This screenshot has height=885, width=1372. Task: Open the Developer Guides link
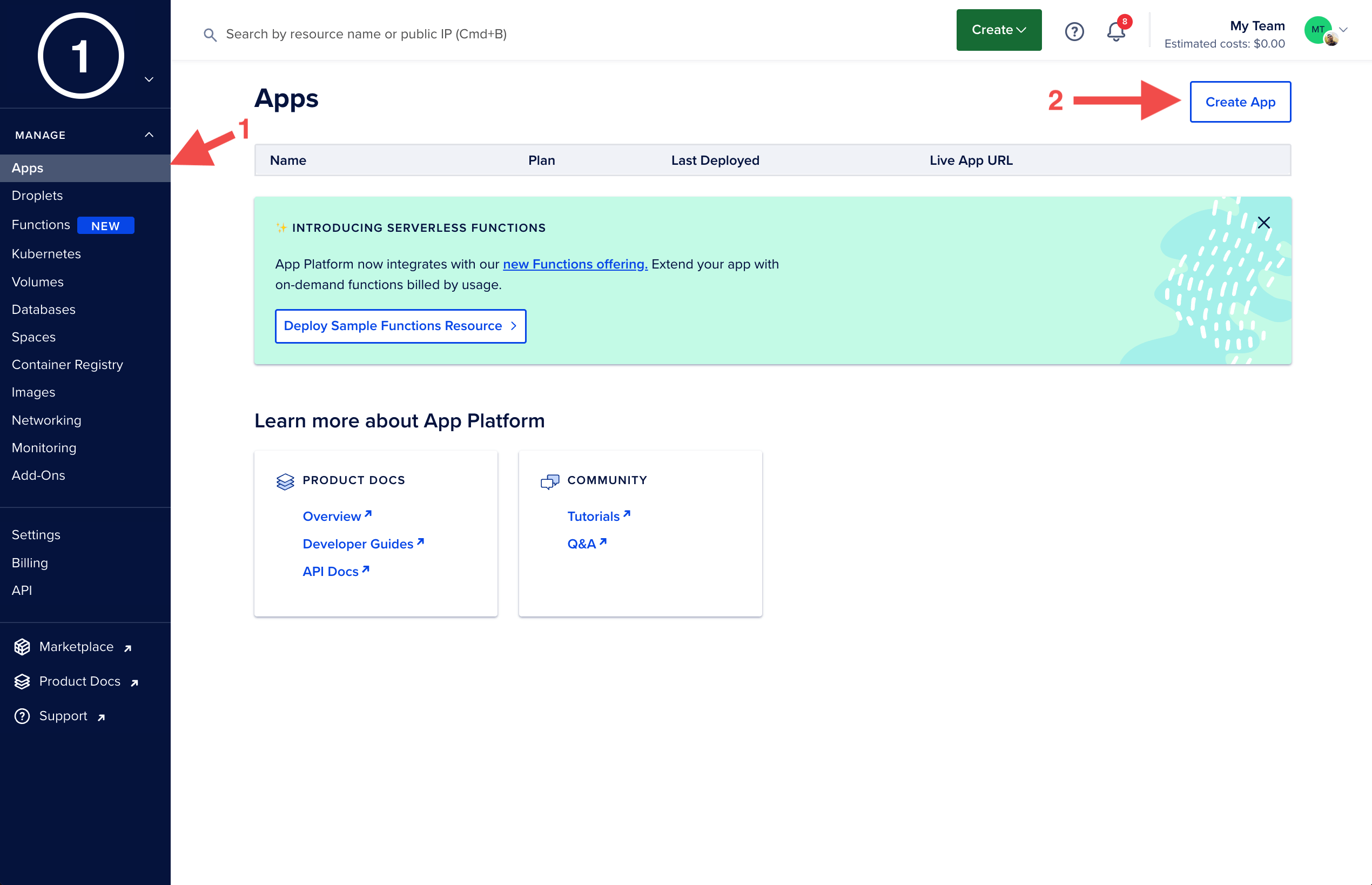(363, 544)
